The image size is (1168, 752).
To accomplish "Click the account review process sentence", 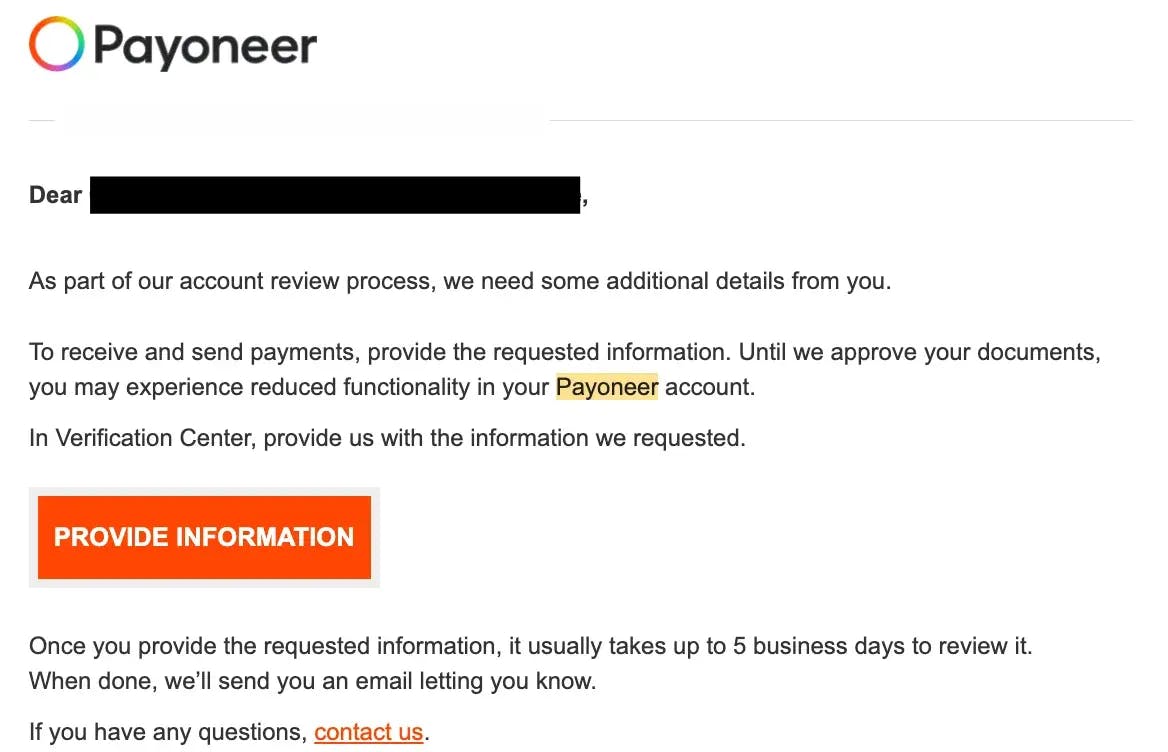I will [x=459, y=281].
